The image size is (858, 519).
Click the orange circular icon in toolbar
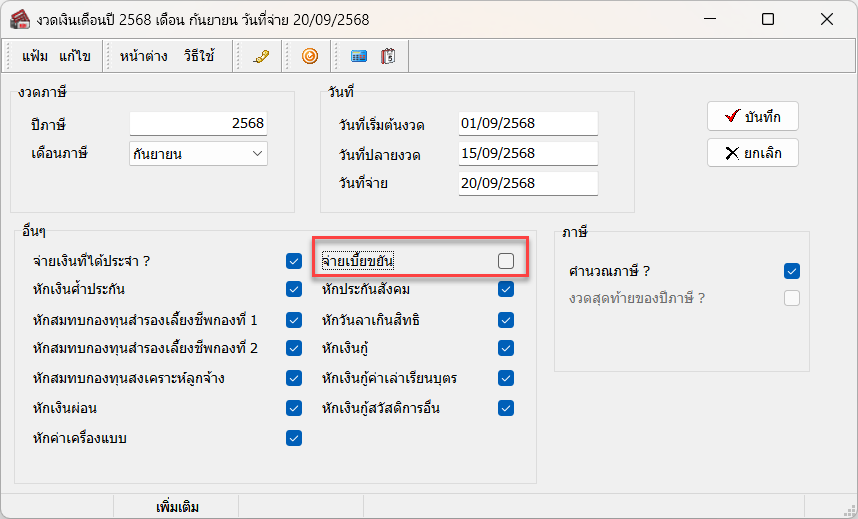[310, 57]
